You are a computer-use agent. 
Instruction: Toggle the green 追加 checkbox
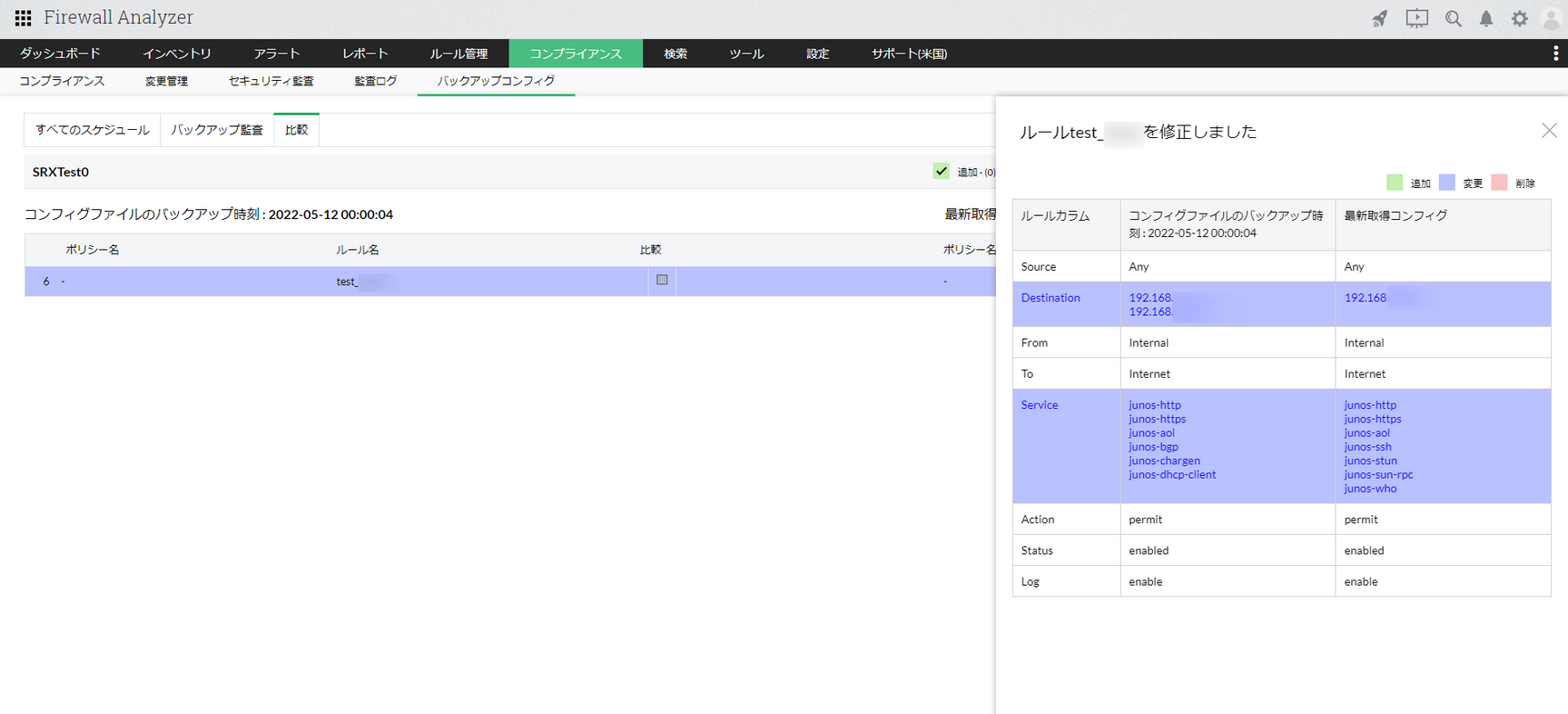click(x=941, y=171)
